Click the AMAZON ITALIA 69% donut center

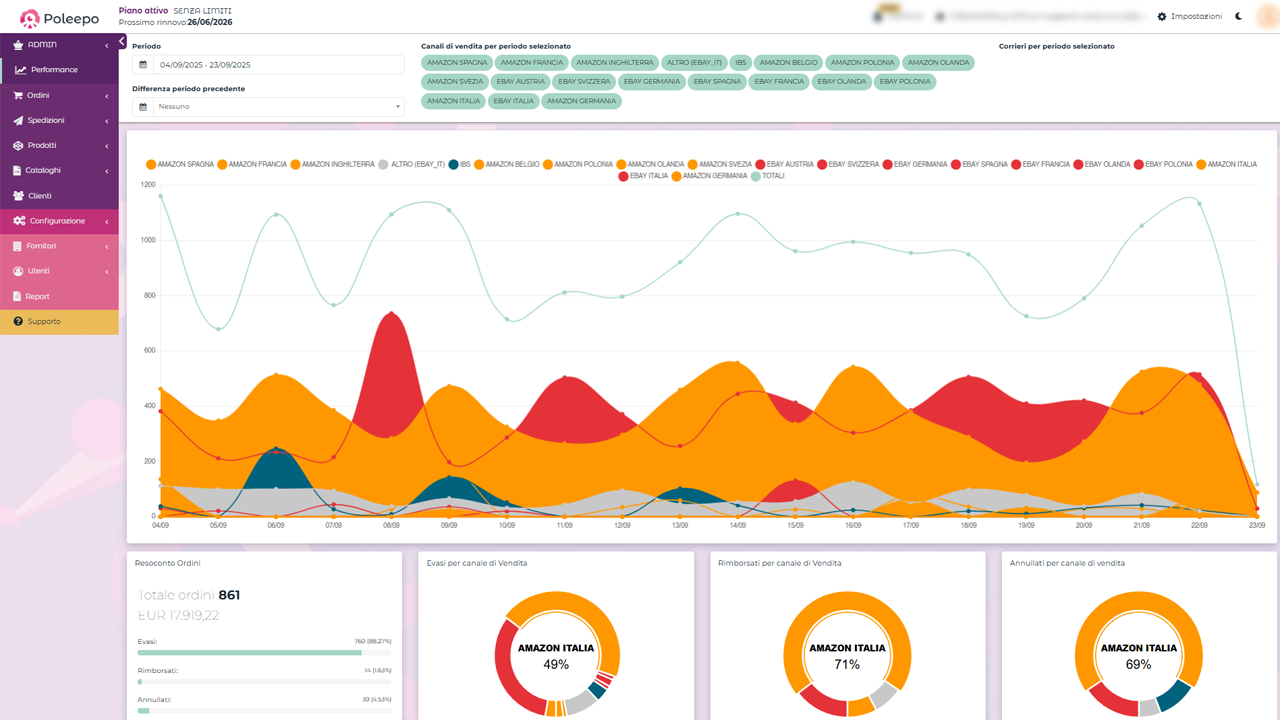[1138, 656]
